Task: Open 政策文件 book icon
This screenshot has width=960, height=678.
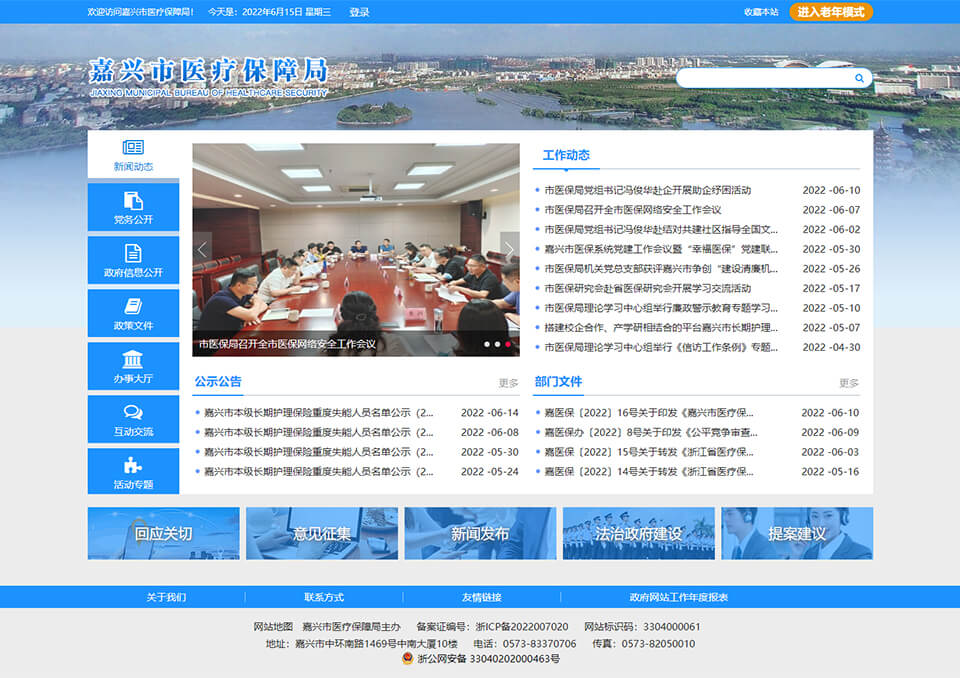Action: click(133, 307)
